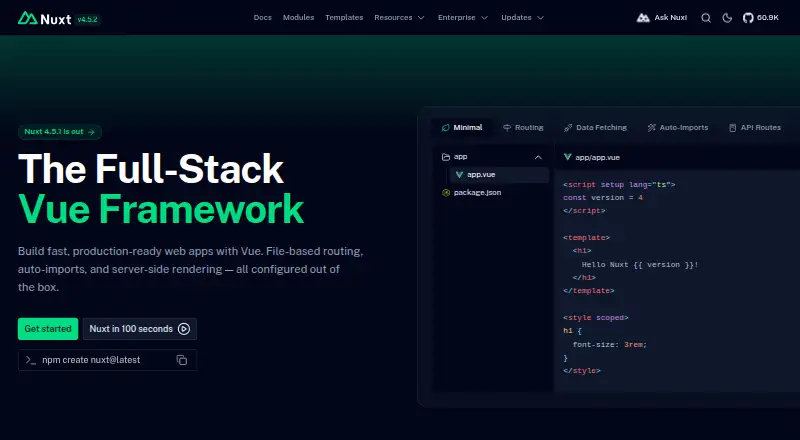Click the Hello Nuxt {{ version }}! line
The height and width of the screenshot is (440, 800).
click(x=640, y=264)
